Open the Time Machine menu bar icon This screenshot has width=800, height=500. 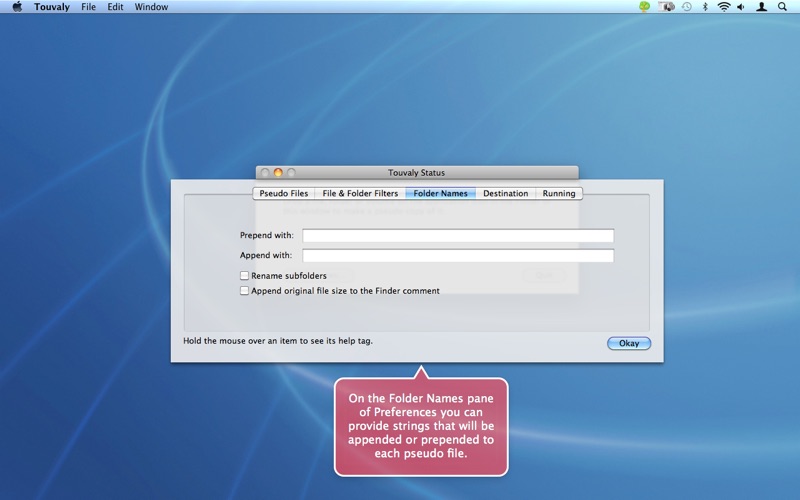coord(687,7)
